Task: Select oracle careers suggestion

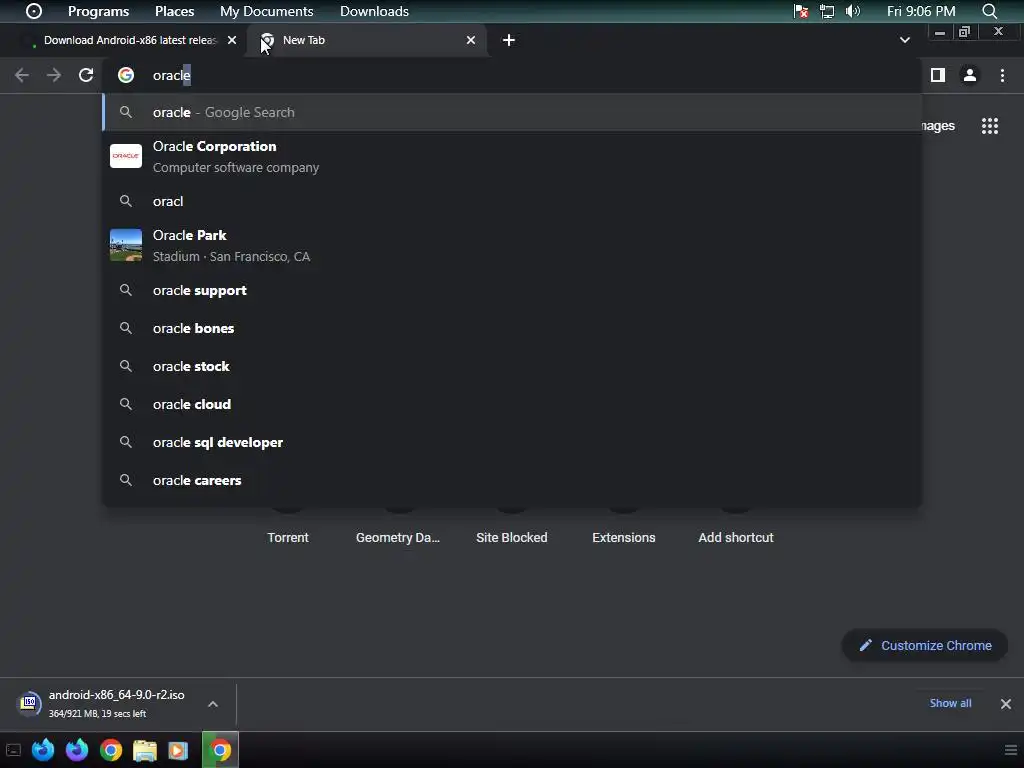Action: click(x=512, y=480)
